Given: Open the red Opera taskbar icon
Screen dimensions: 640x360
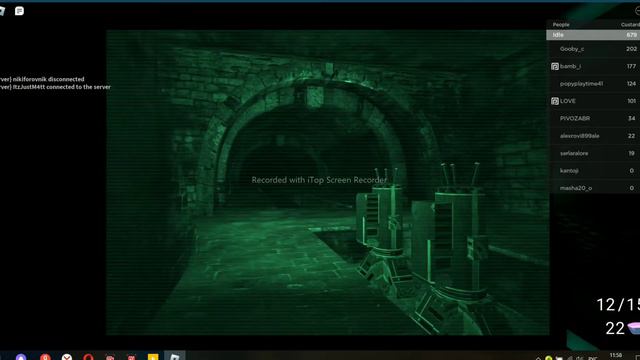Looking at the screenshot, I should coord(88,357).
